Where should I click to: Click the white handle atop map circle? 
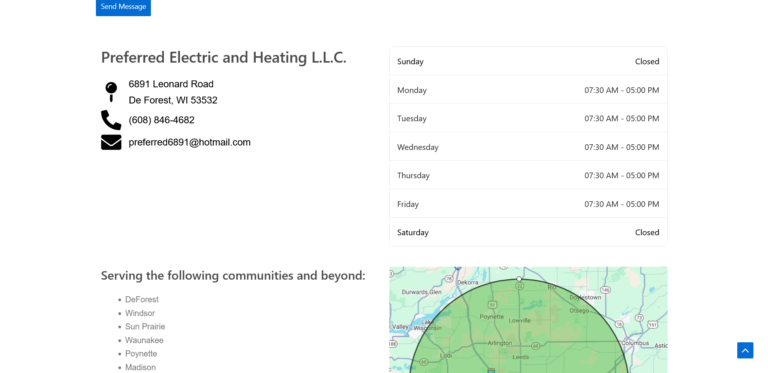tap(519, 279)
